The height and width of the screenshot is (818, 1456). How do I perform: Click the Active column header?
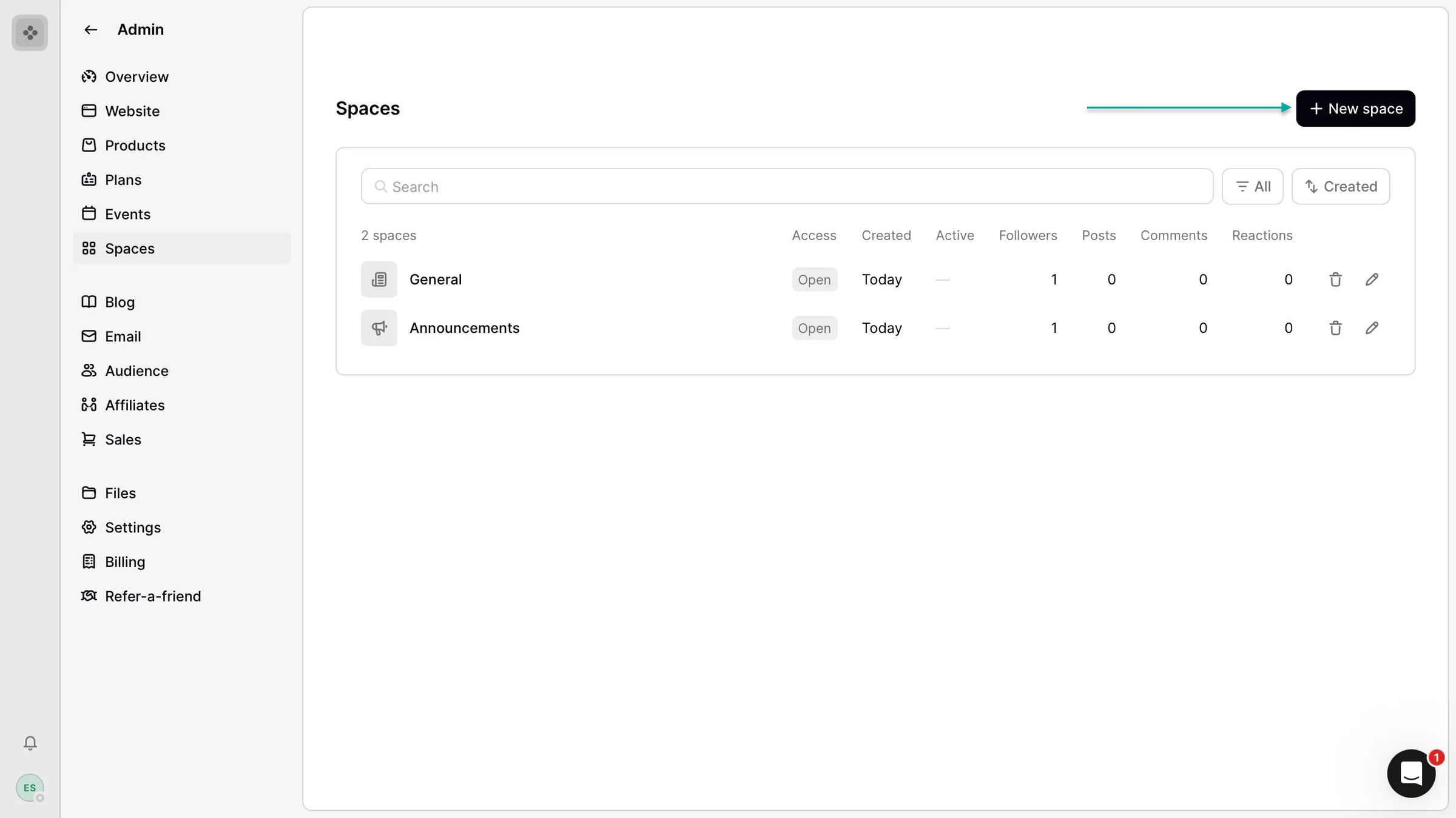[954, 235]
